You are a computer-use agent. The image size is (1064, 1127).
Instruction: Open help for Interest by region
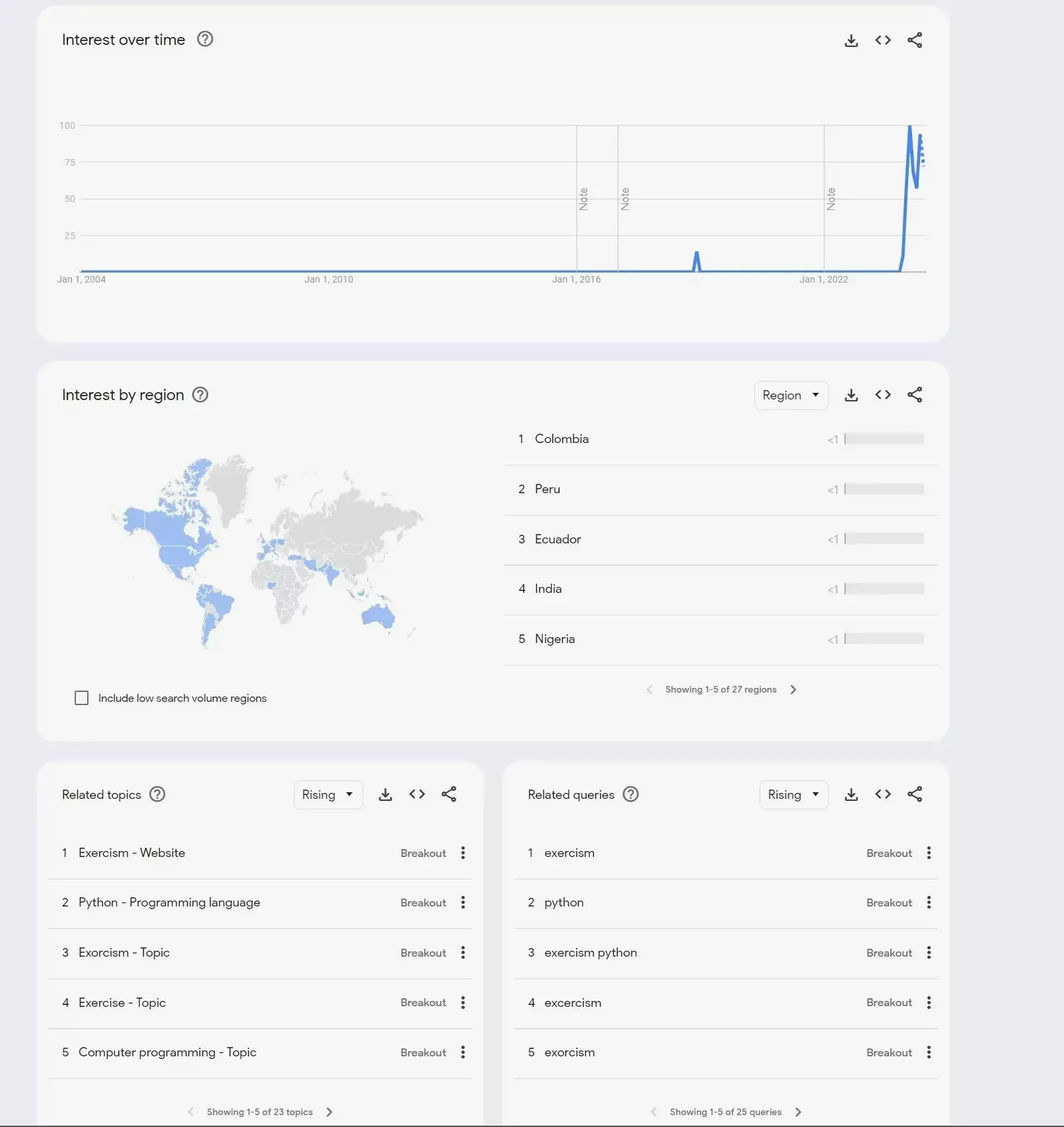coord(200,395)
